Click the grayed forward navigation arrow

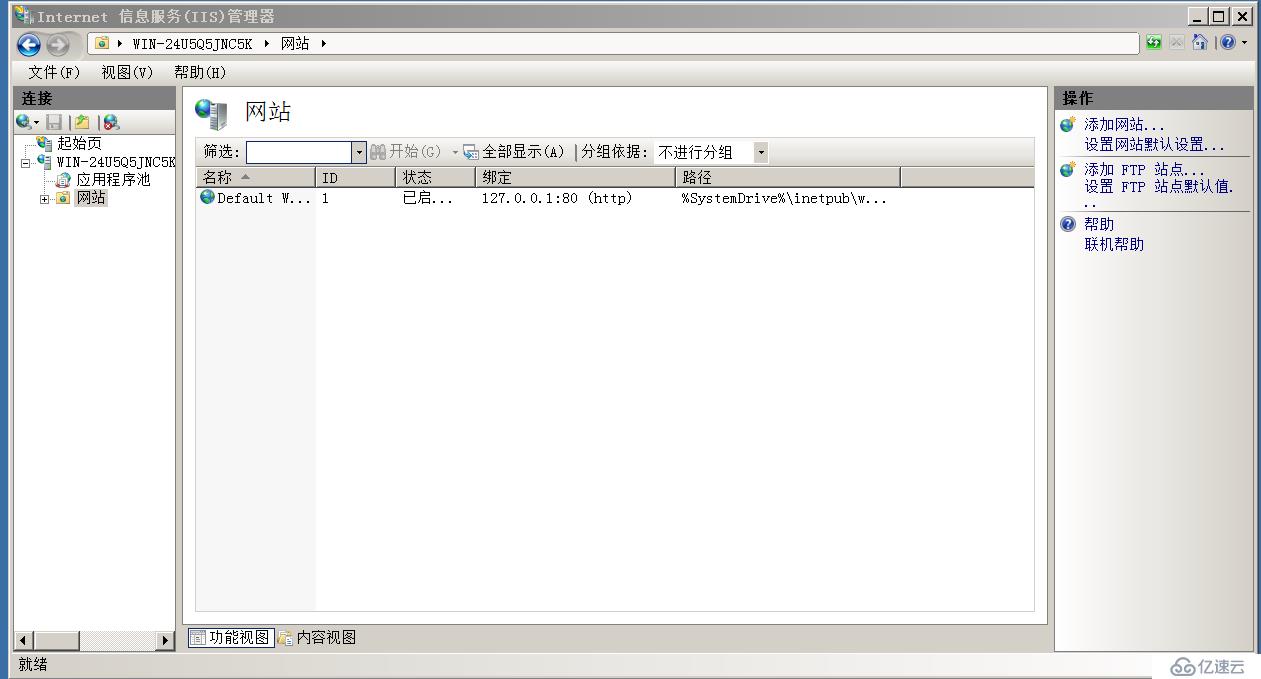58,44
